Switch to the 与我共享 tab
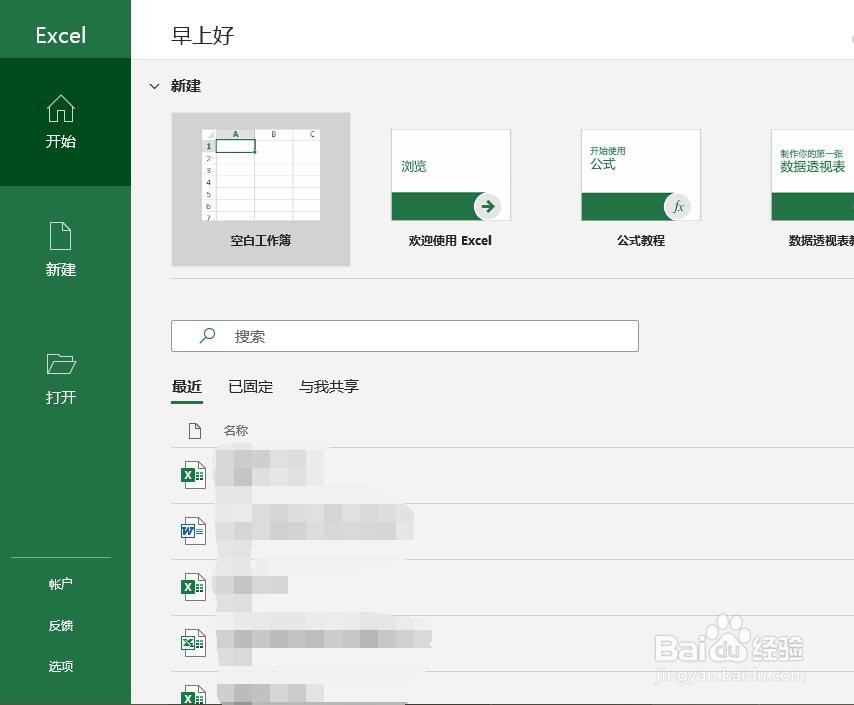This screenshot has height=705, width=854. coord(329,386)
